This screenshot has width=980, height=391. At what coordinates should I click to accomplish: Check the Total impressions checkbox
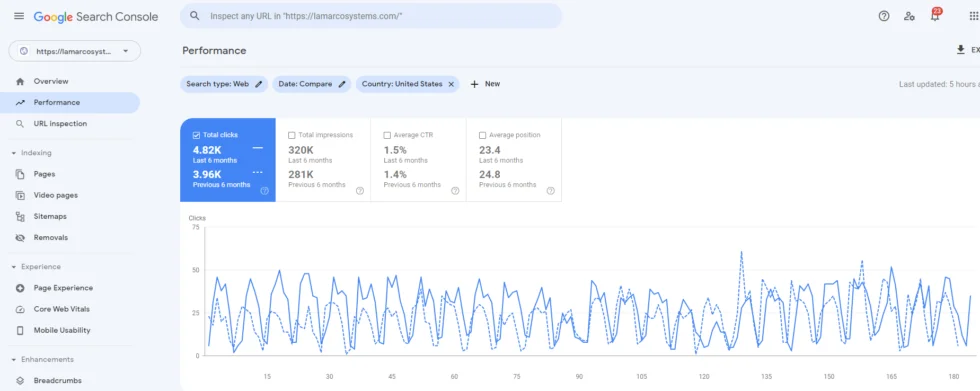click(292, 135)
